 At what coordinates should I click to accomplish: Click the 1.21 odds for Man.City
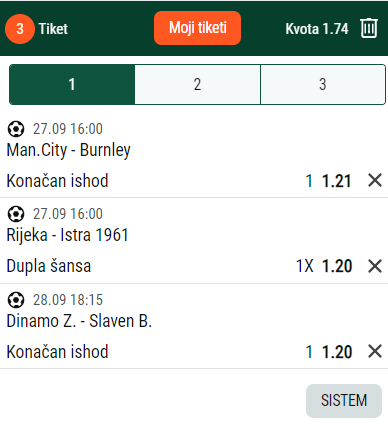click(x=337, y=181)
